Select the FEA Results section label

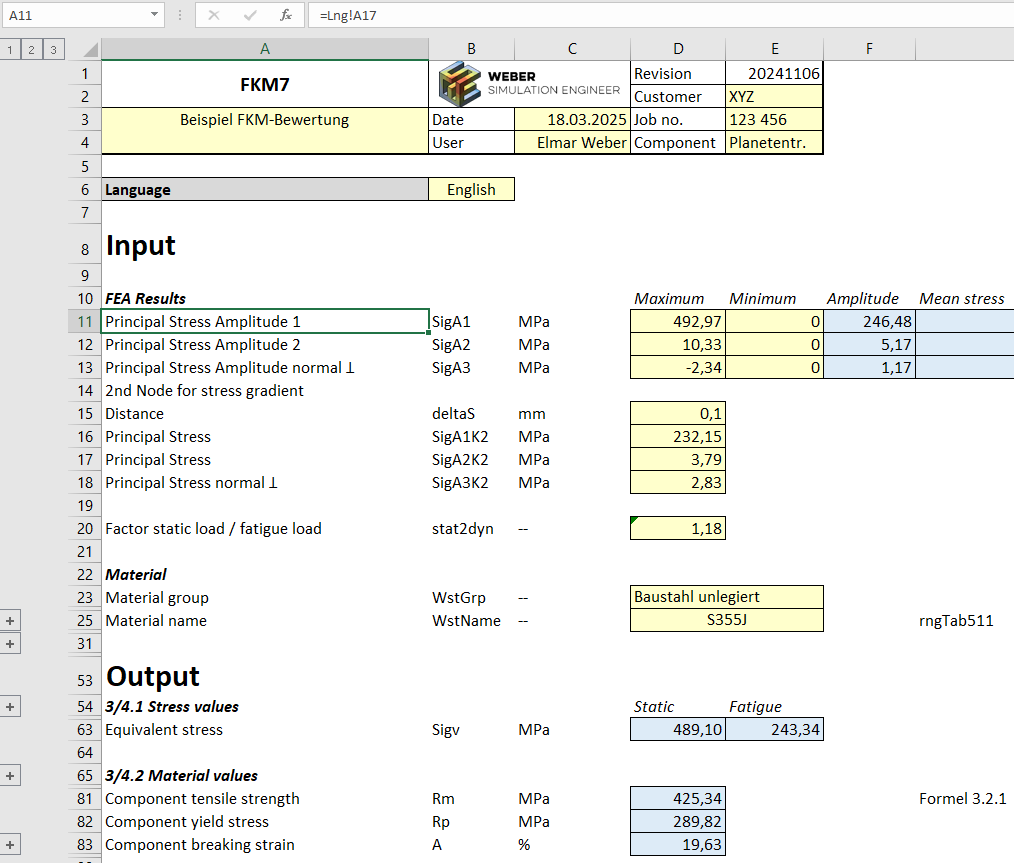tap(146, 299)
